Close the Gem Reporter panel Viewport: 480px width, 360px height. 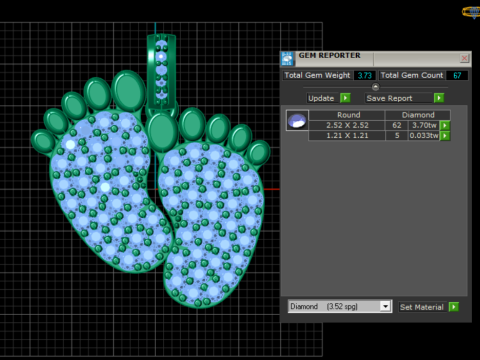pyautogui.click(x=464, y=59)
